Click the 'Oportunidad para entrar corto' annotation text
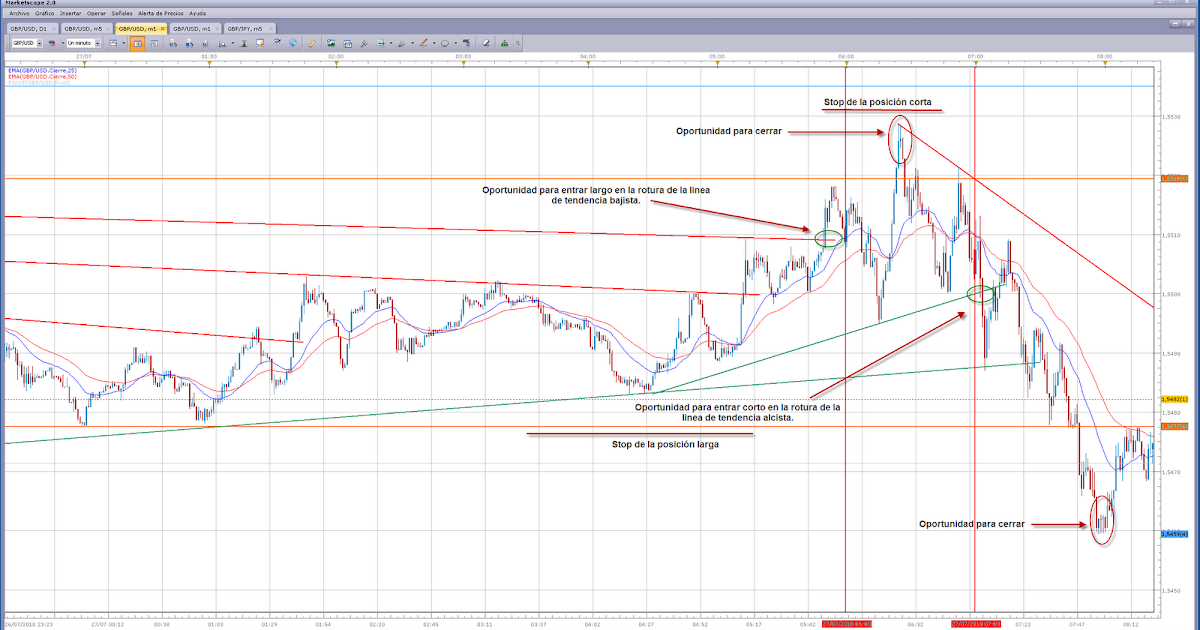This screenshot has height=630, width=1200. point(738,413)
